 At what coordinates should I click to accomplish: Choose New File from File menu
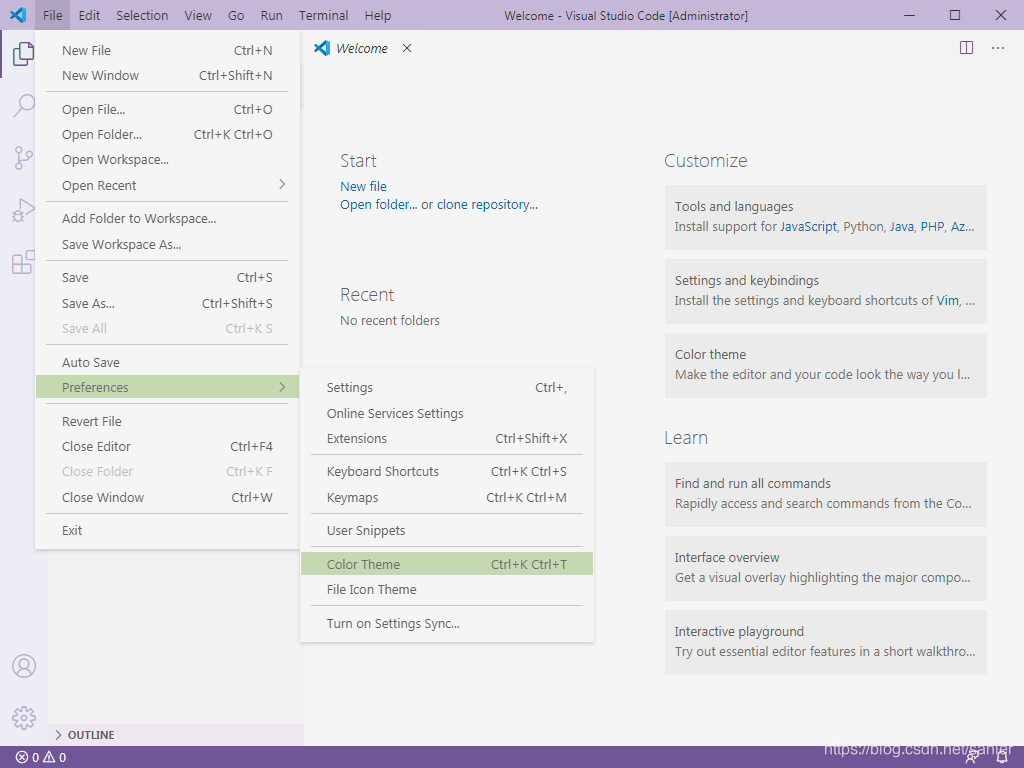167,50
